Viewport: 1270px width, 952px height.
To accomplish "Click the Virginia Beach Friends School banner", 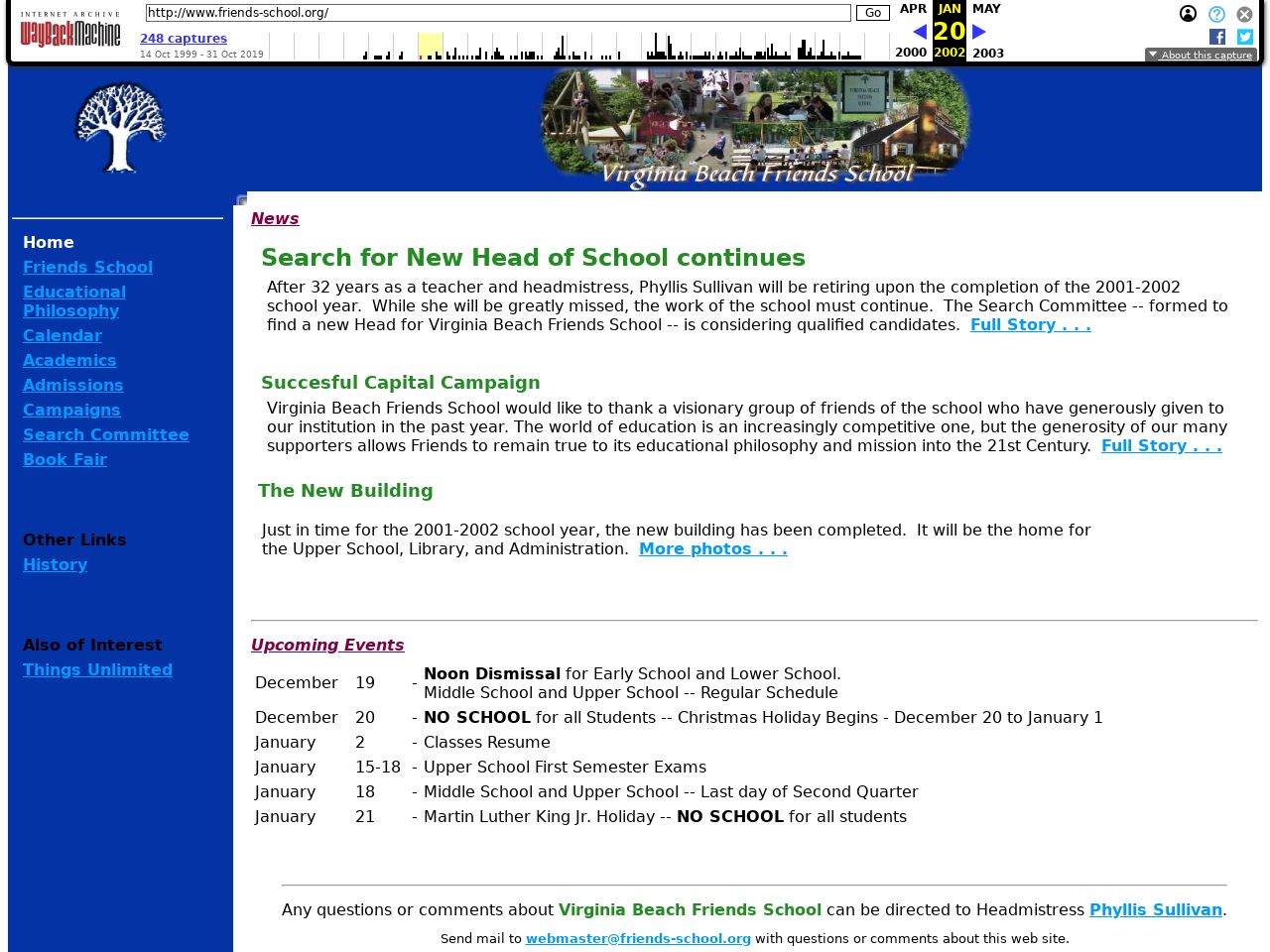I will [754, 129].
